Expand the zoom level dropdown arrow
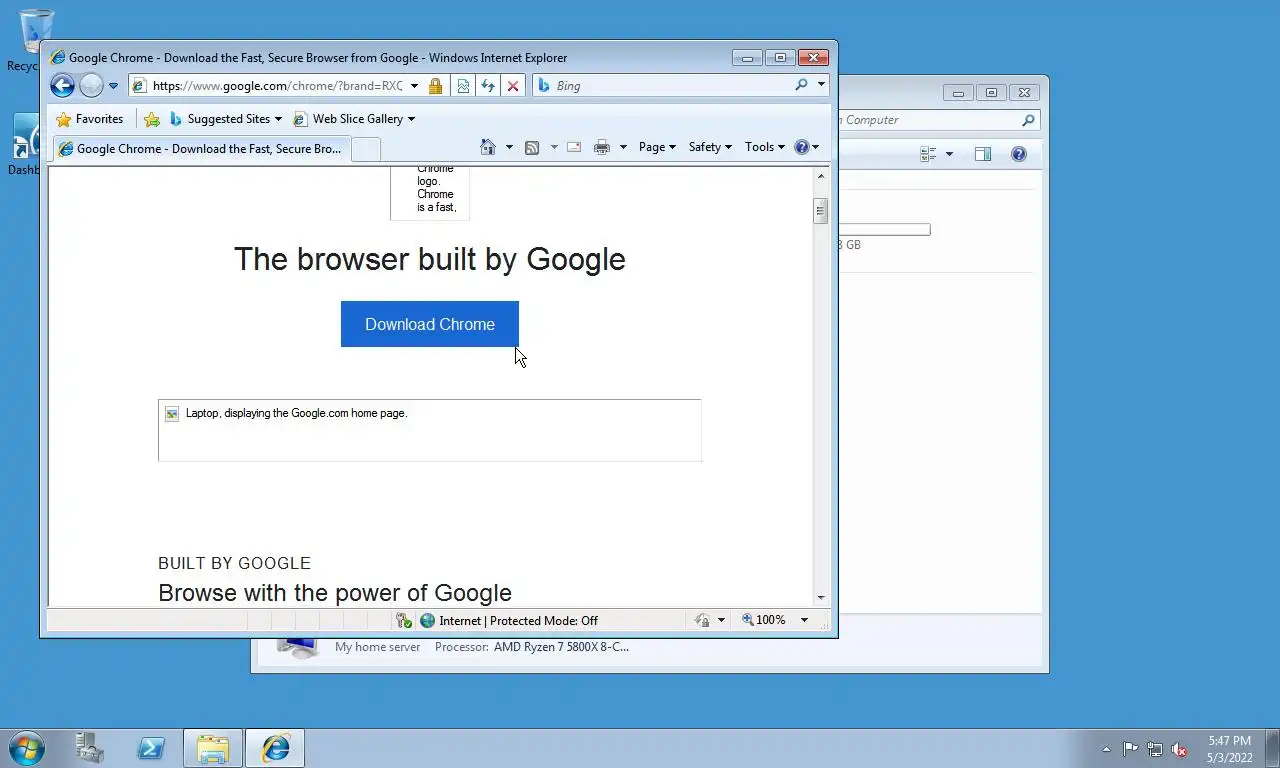The height and width of the screenshot is (768, 1280). [x=803, y=620]
